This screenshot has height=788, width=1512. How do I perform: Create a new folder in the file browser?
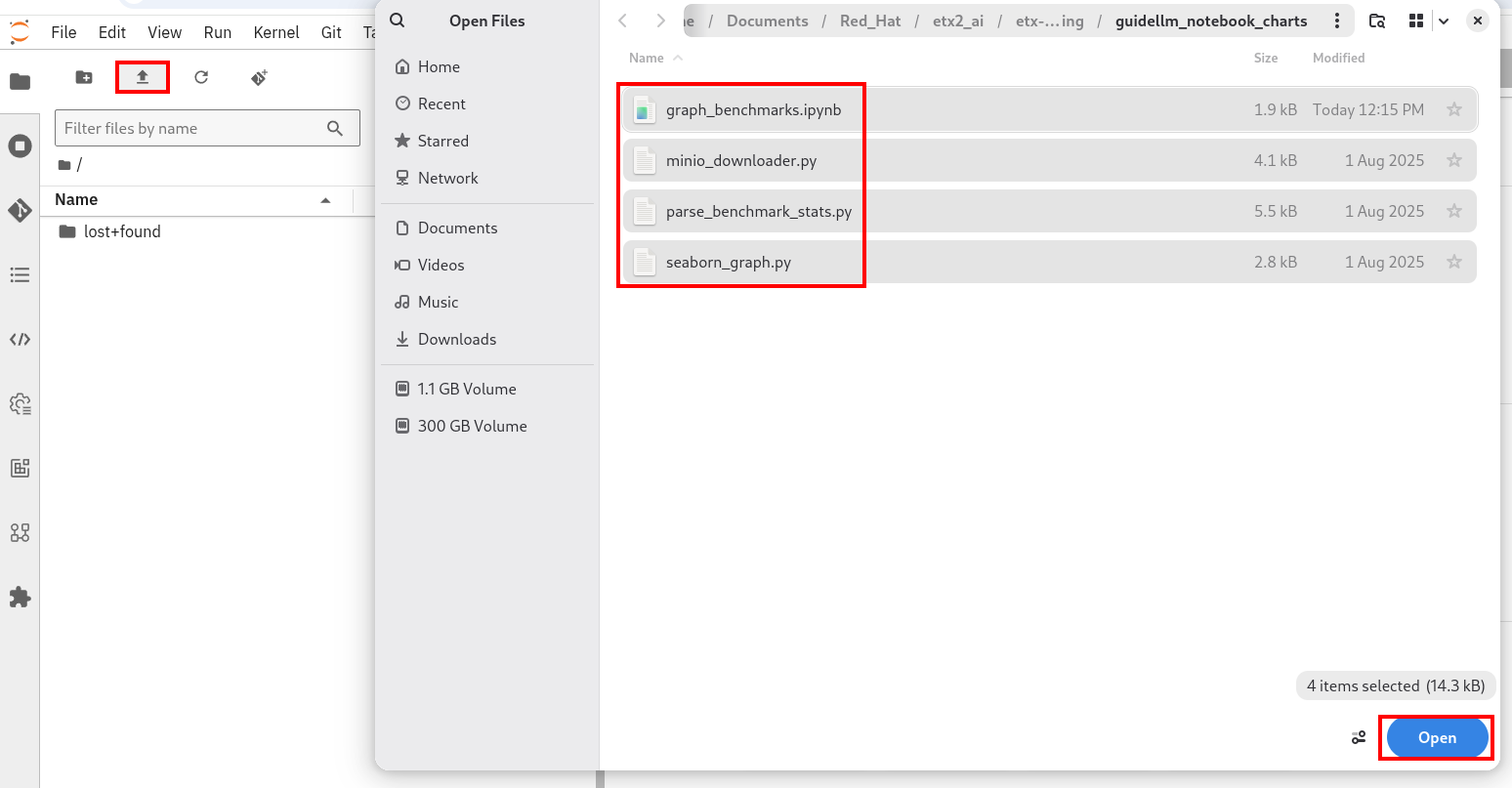pos(83,77)
